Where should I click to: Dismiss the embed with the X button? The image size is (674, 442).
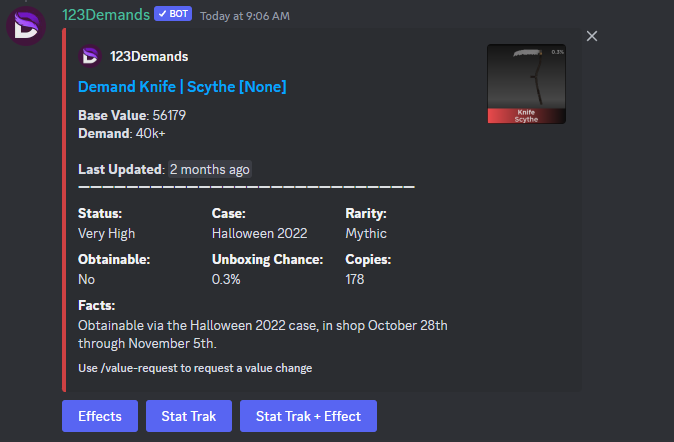pyautogui.click(x=592, y=36)
